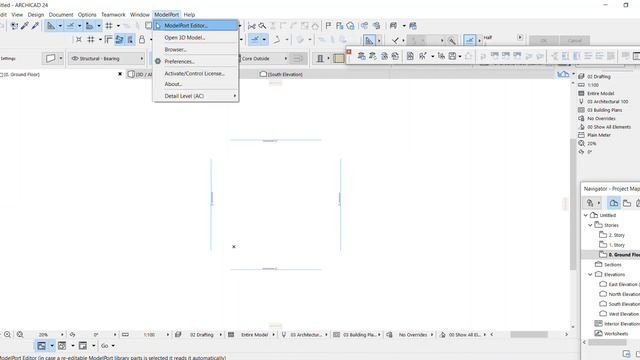
Task: Click the syringe inject parameters tool
Action: [x=35, y=26]
